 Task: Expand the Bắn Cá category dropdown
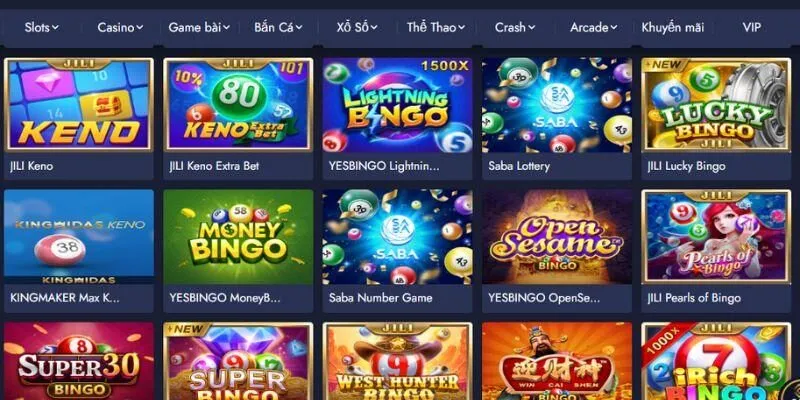click(278, 28)
